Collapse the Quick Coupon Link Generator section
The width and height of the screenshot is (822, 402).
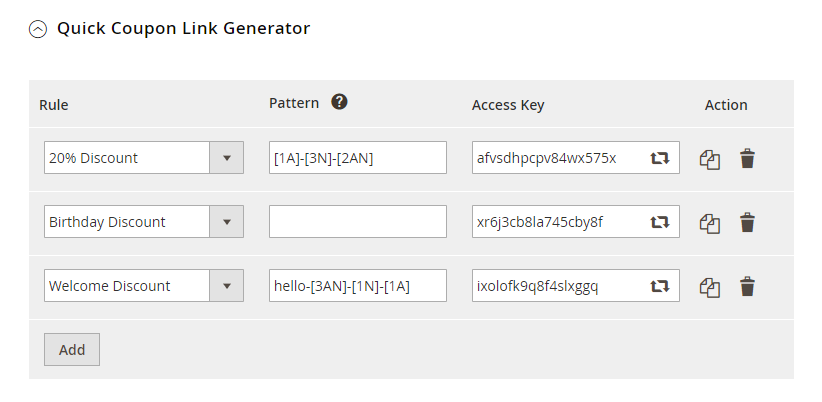[x=38, y=29]
